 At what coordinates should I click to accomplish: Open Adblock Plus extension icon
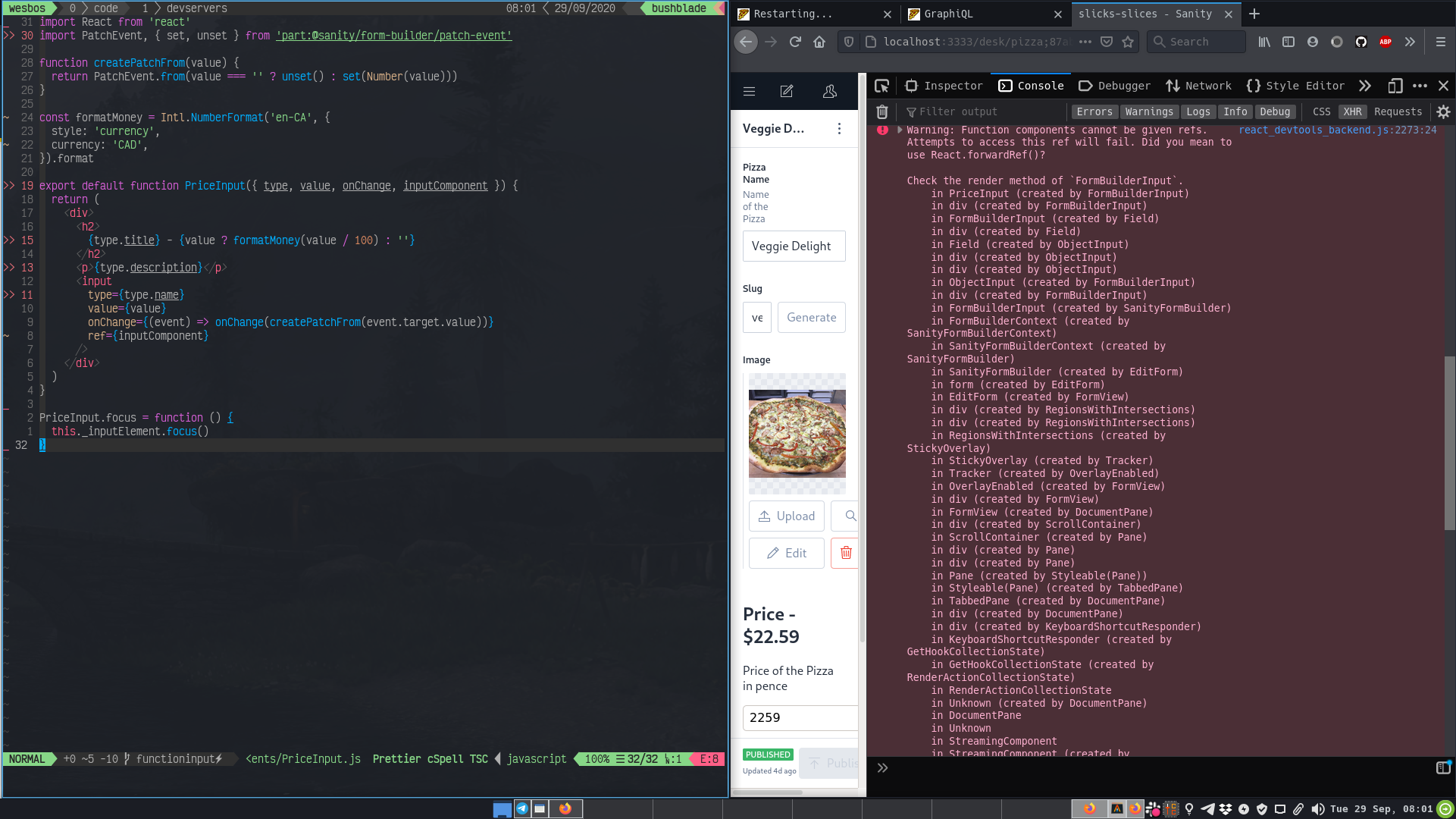[x=1386, y=42]
